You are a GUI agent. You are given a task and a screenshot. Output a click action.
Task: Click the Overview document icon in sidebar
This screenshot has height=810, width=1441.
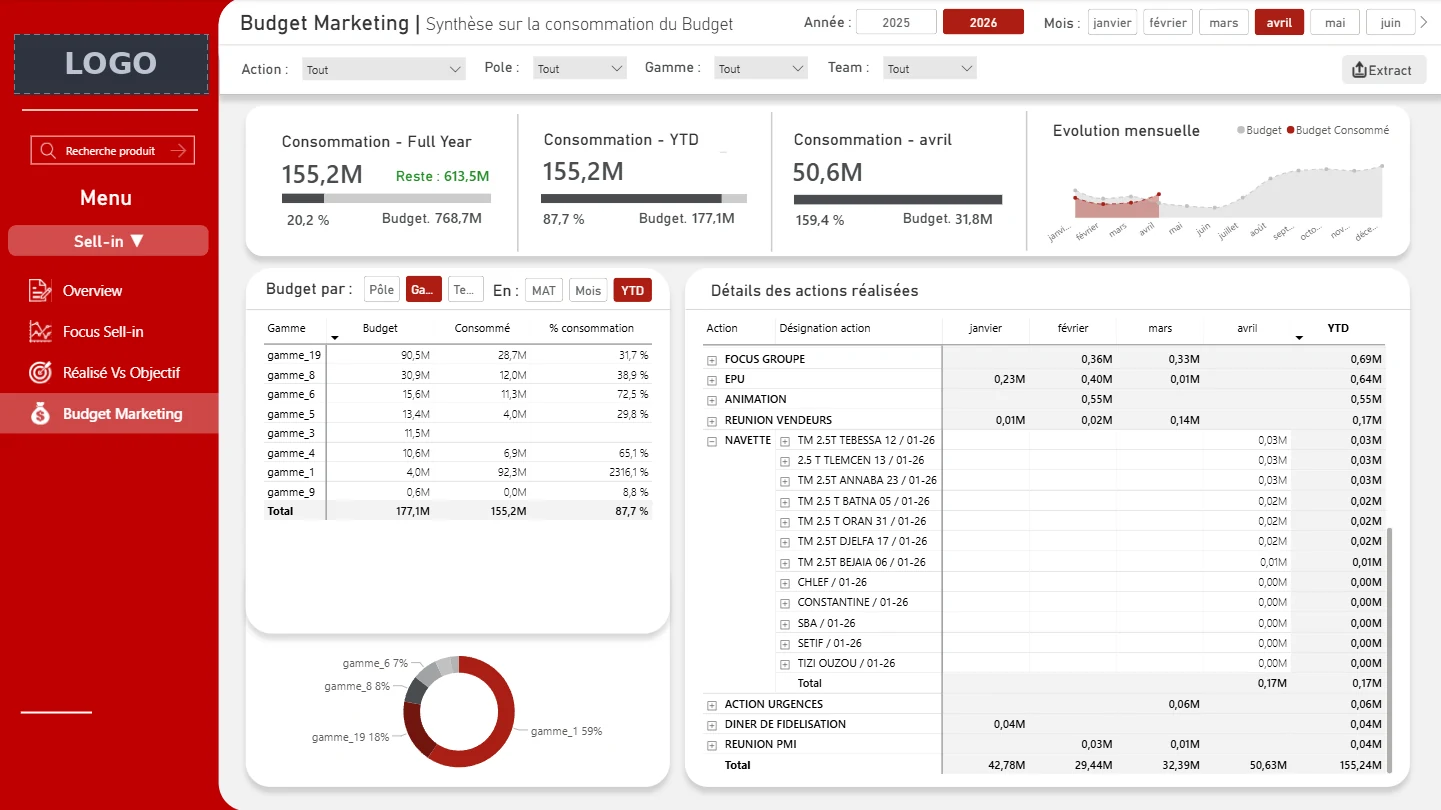pyautogui.click(x=40, y=291)
